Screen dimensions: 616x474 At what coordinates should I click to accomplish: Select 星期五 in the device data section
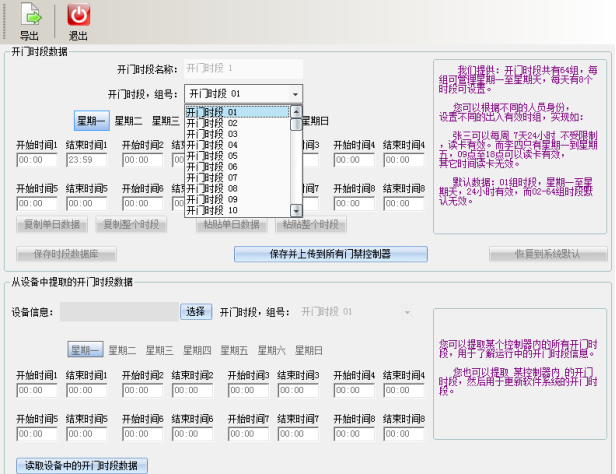(x=234, y=350)
